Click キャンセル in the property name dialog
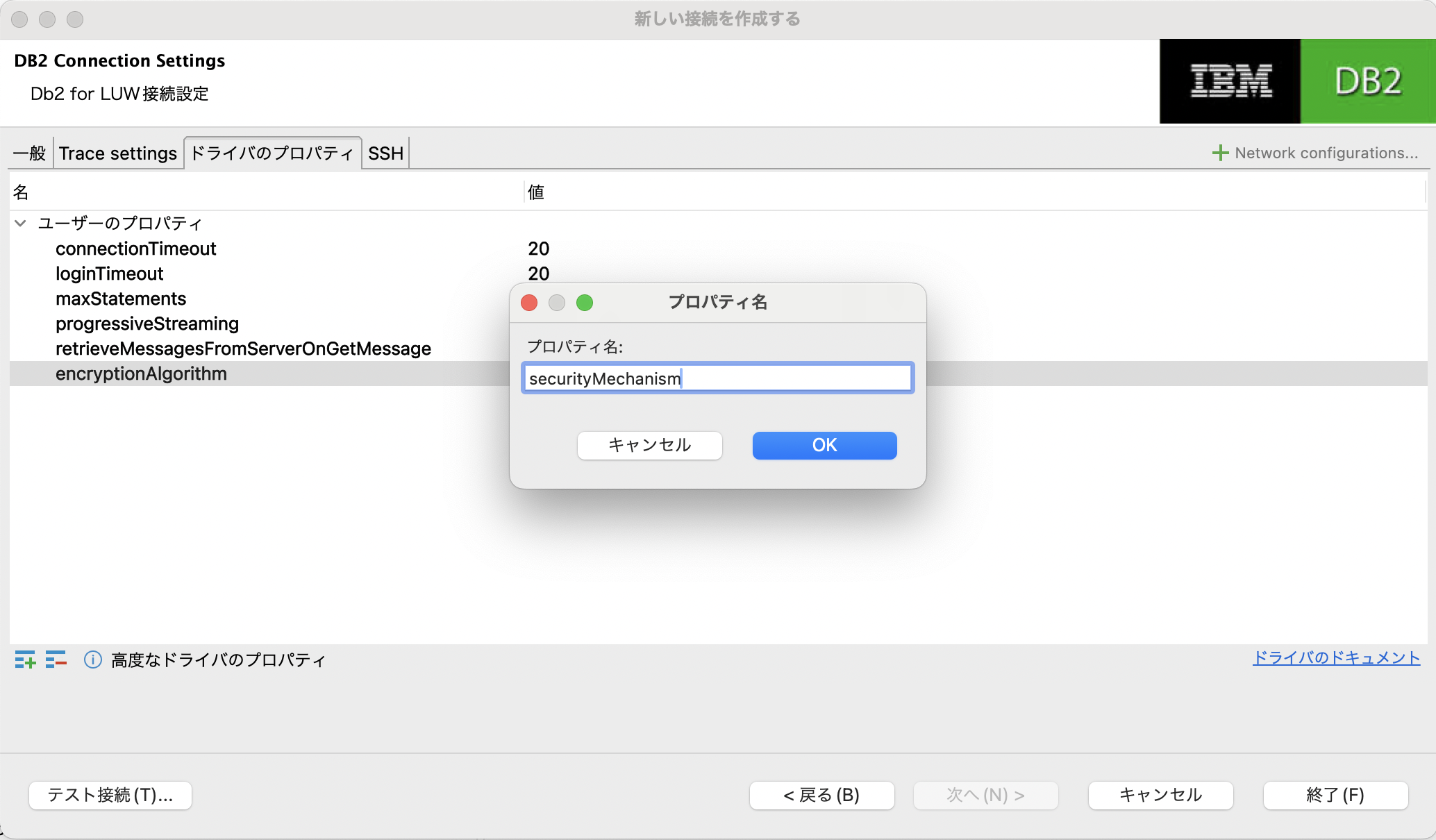The height and width of the screenshot is (840, 1436). (649, 446)
